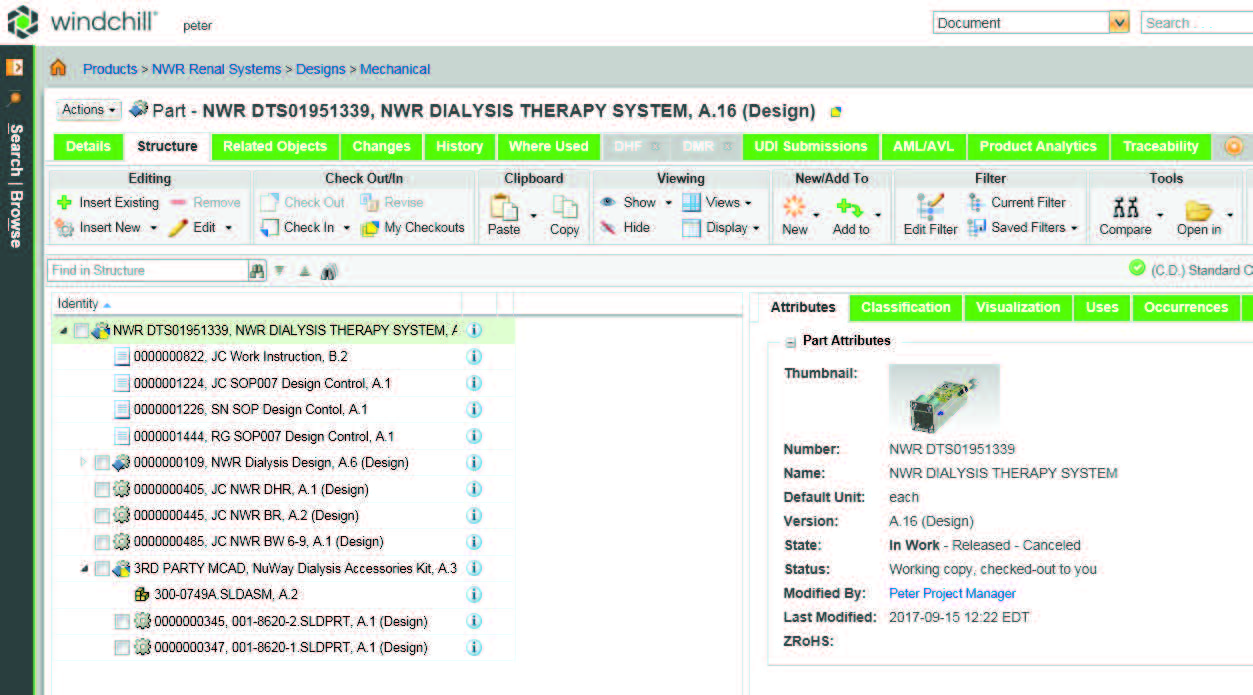
Task: Click the Find in Structure input field
Action: [x=147, y=270]
